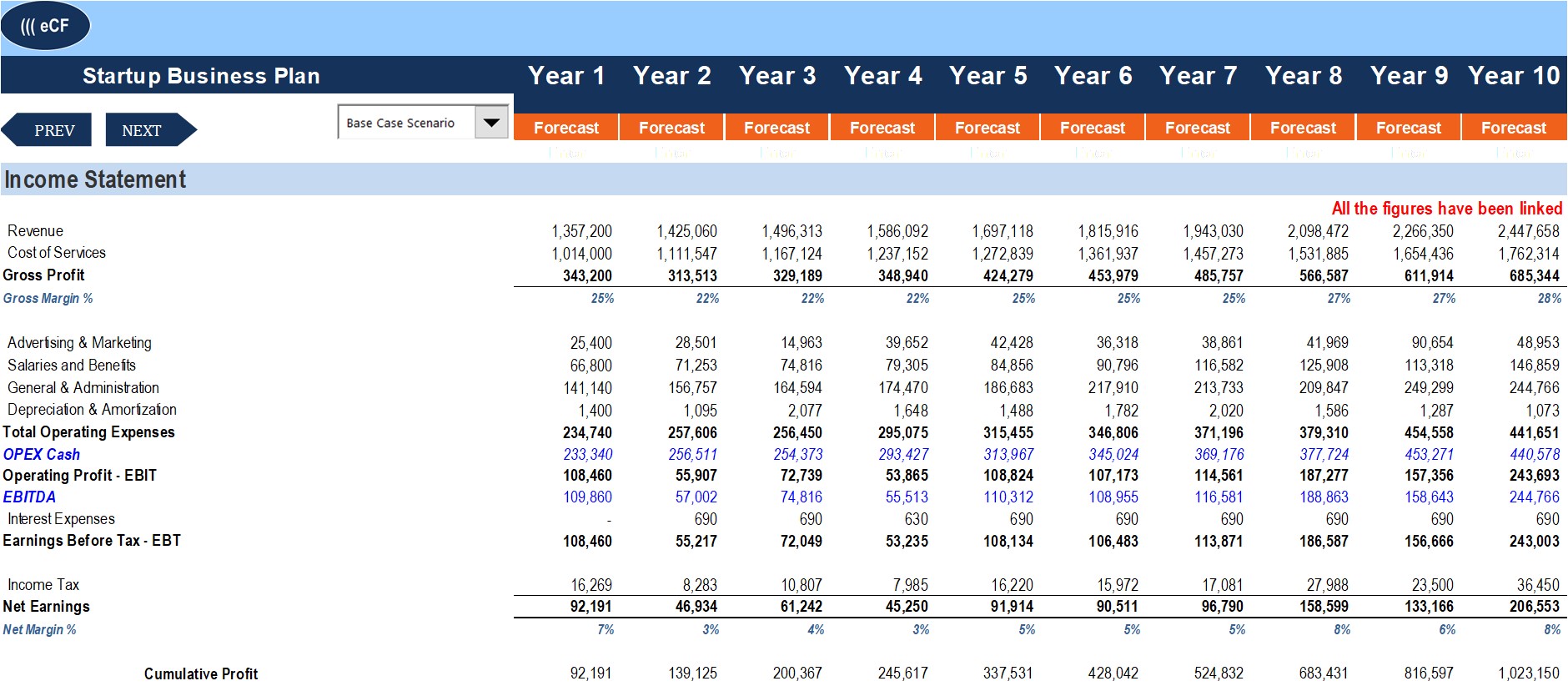This screenshot has height=686, width=1568.
Task: Select Depreciation & Amortization row label
Action: 92,410
